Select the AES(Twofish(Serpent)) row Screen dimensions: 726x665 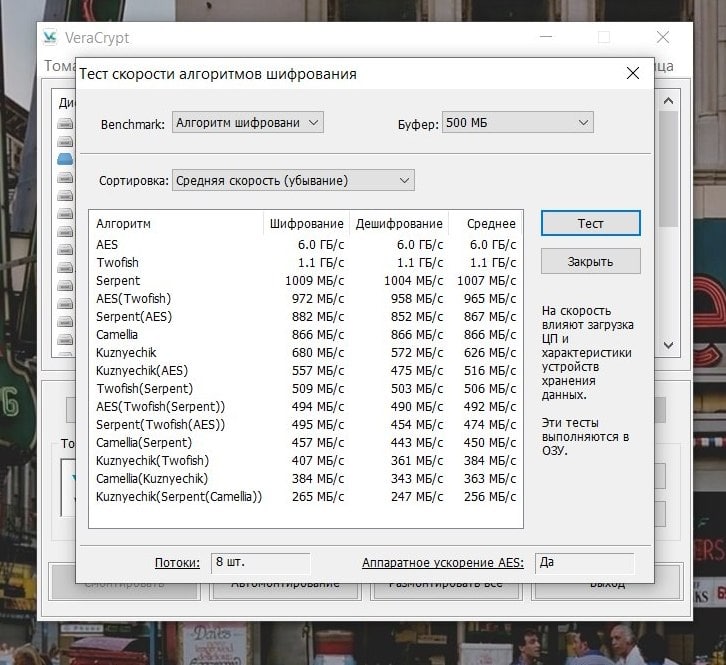pyautogui.click(x=306, y=407)
